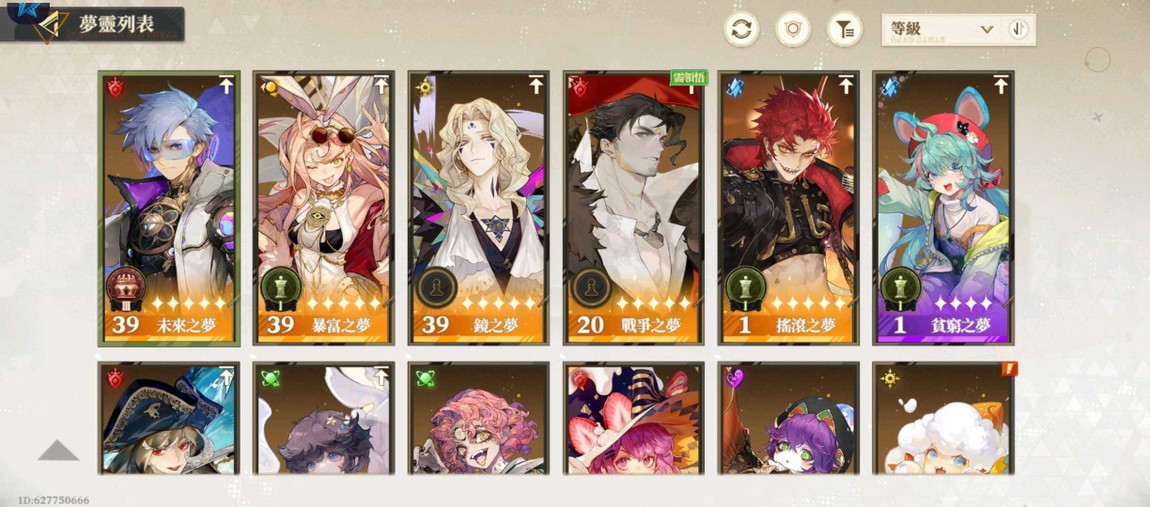Click upgrade arrow on 鏡之夢 card
This screenshot has width=1150, height=507.
coord(536,85)
